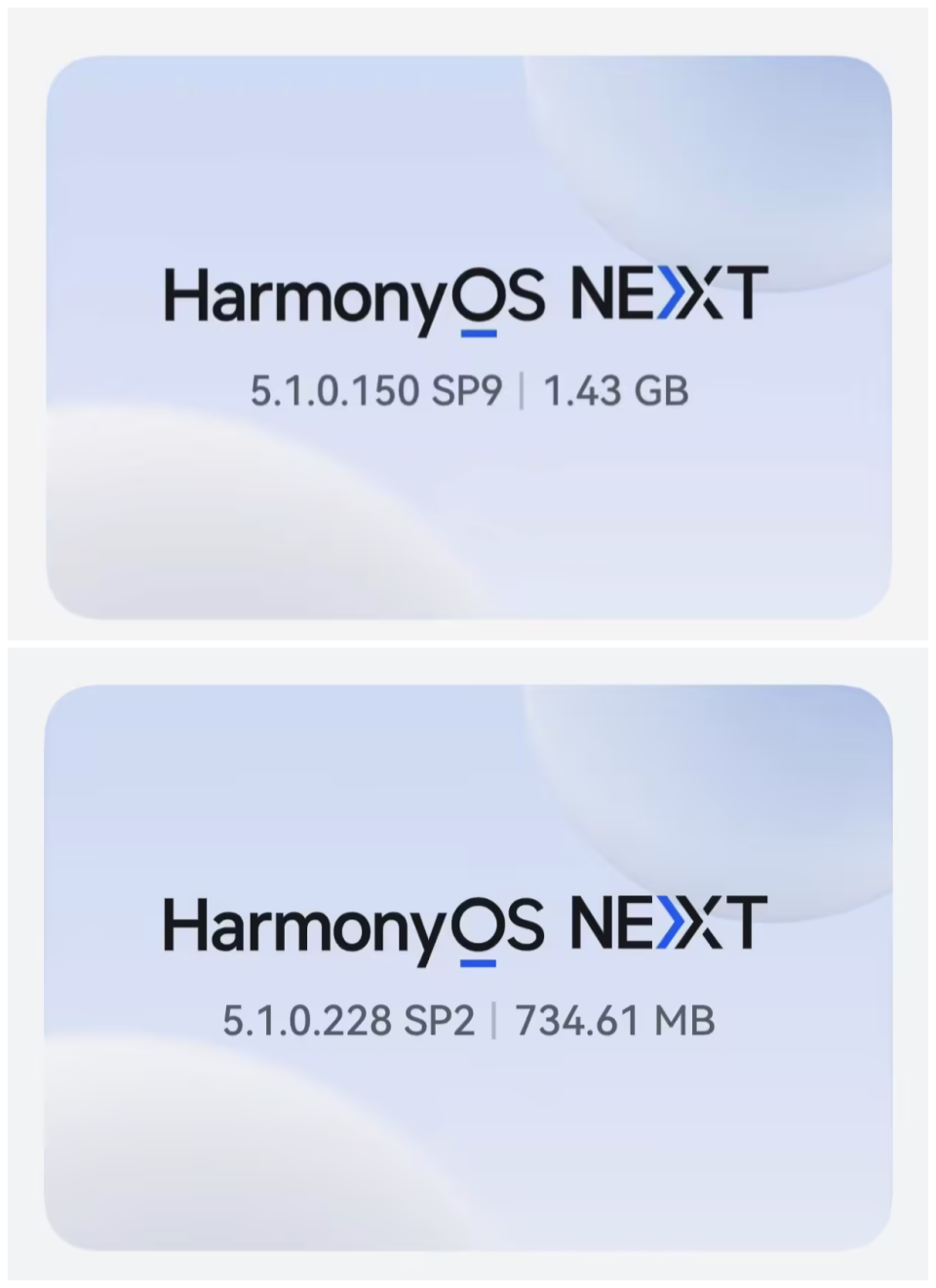Click the 1.43 GB download size
The height and width of the screenshot is (1288, 936).
click(x=615, y=391)
